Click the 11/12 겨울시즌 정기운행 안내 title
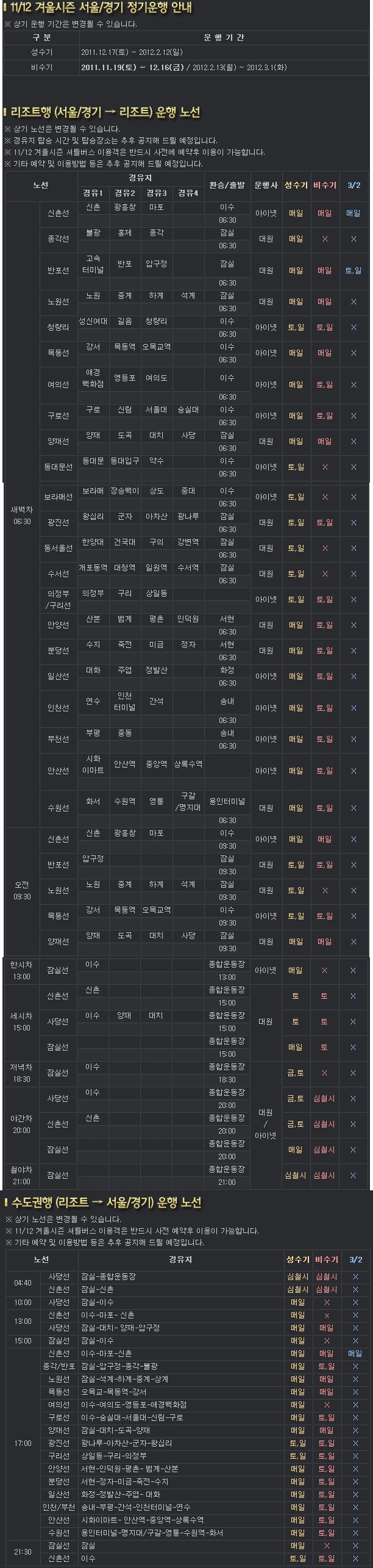 coord(101,8)
